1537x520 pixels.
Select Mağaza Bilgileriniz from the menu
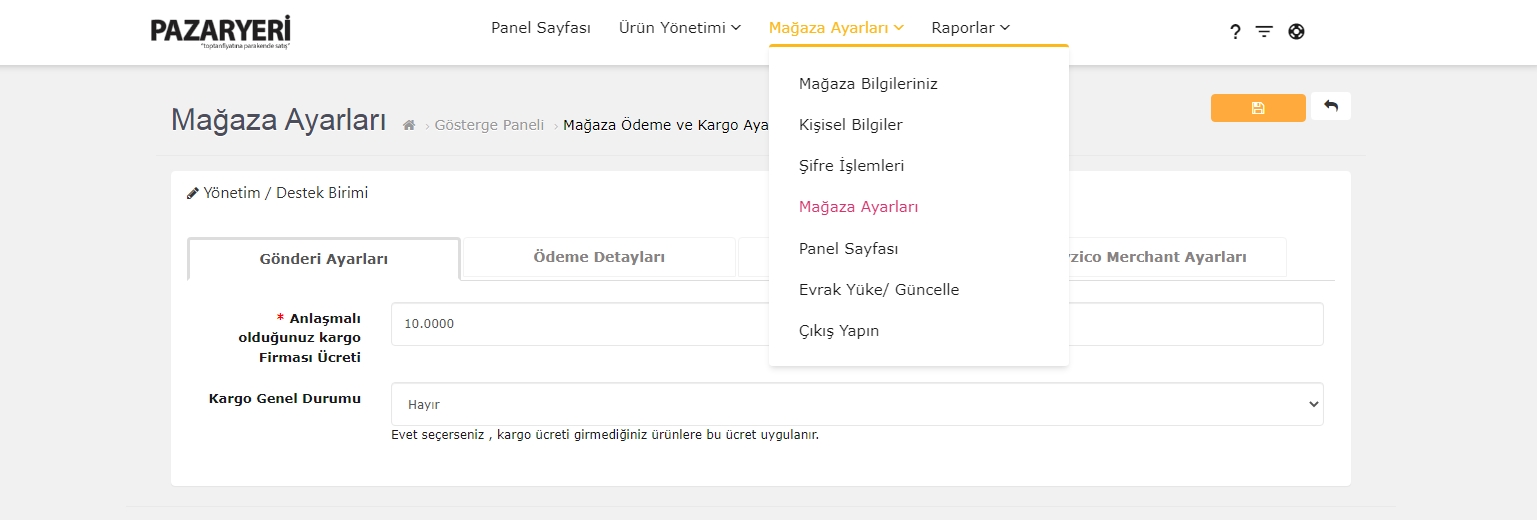(868, 84)
